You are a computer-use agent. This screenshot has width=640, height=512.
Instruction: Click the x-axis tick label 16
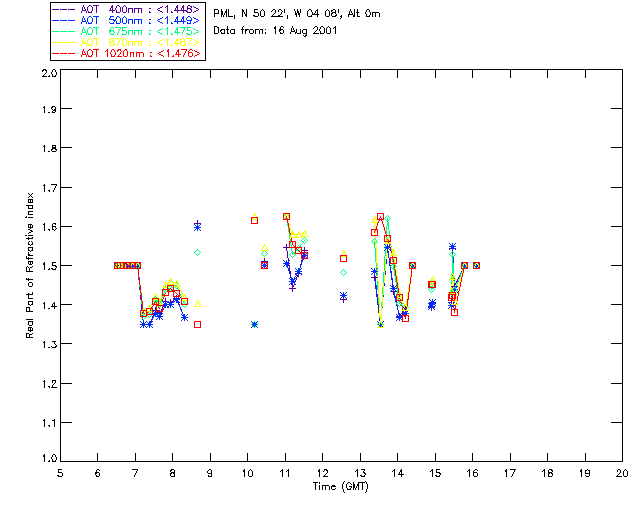click(x=473, y=473)
